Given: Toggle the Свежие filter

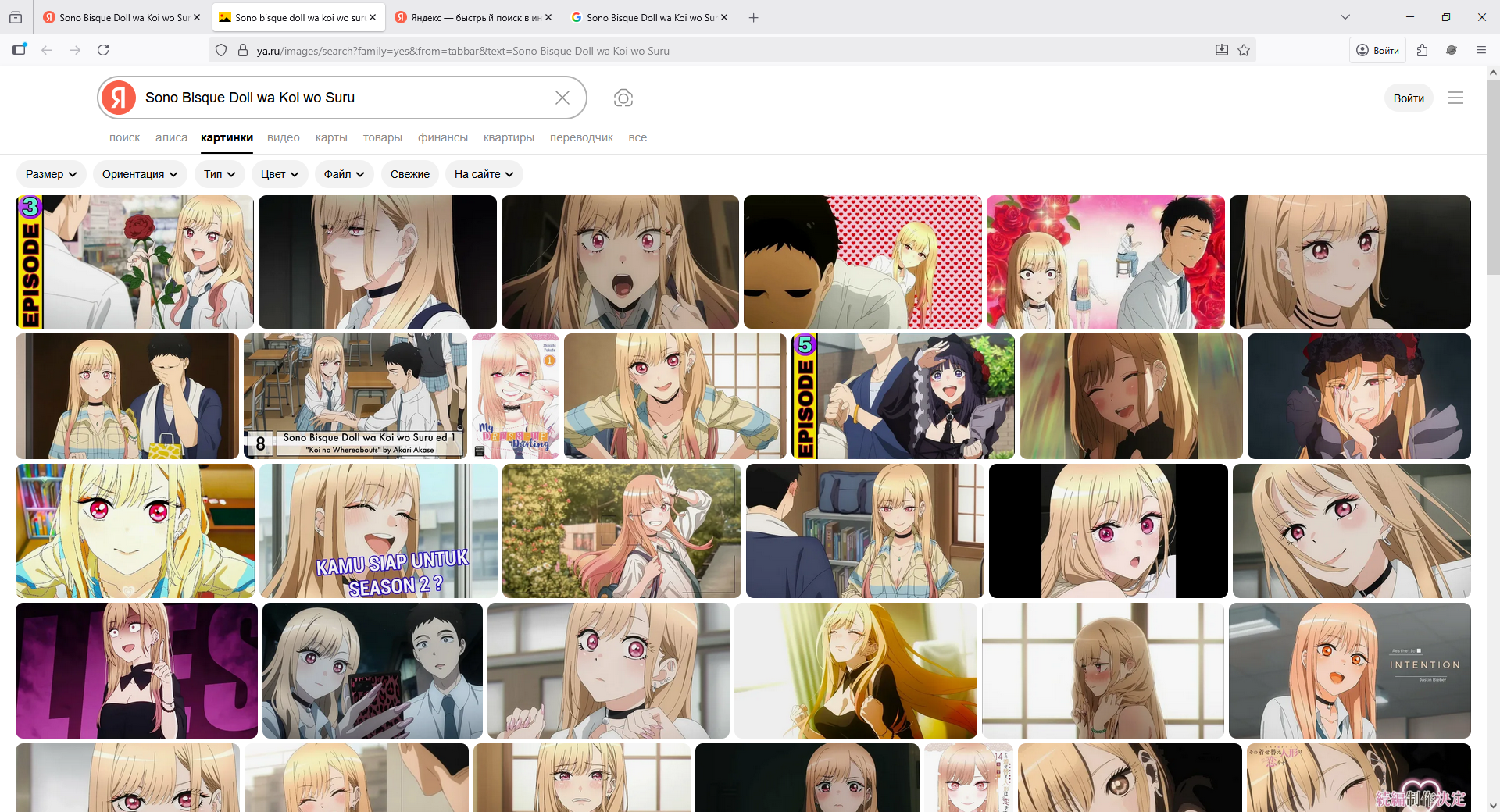Looking at the screenshot, I should [409, 174].
